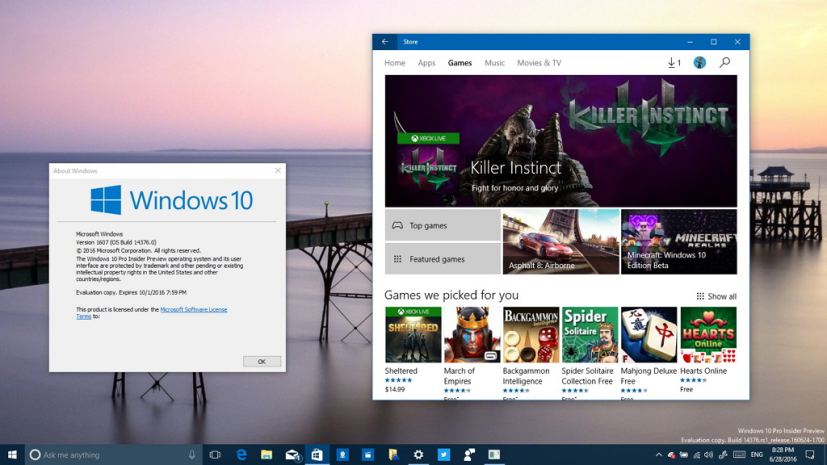
Task: Click the Top games button
Action: [x=443, y=226]
